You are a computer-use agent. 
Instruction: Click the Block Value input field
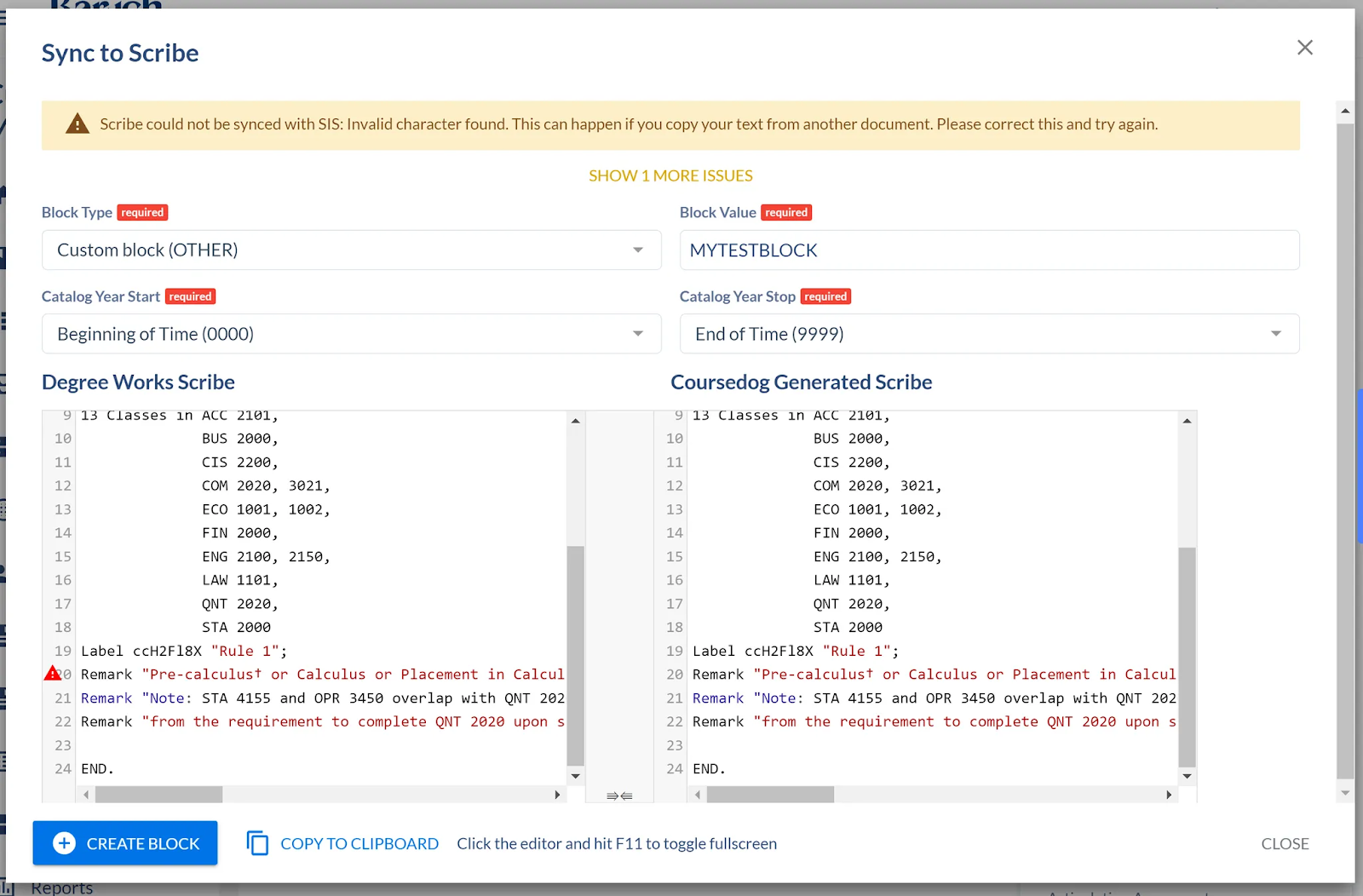coord(989,250)
